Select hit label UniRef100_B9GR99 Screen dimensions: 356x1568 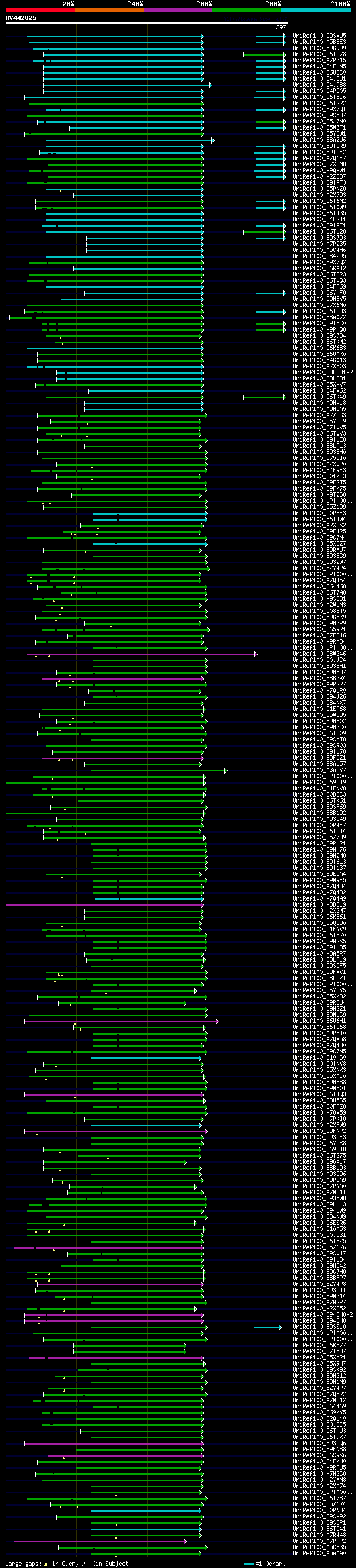click(319, 48)
